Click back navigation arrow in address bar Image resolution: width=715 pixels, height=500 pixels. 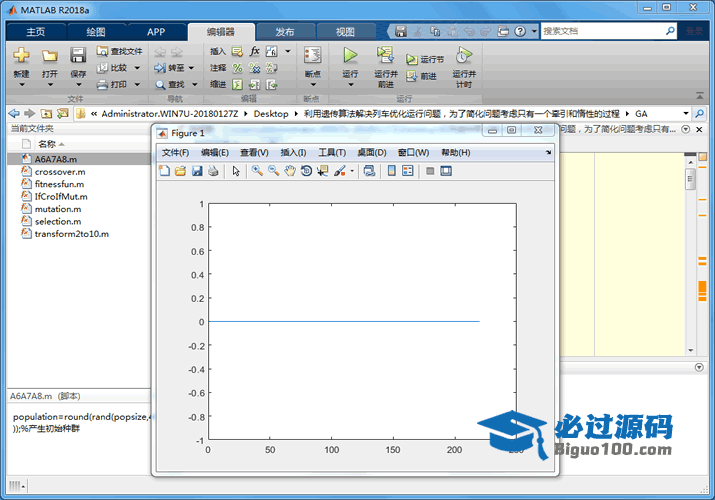click(14, 113)
